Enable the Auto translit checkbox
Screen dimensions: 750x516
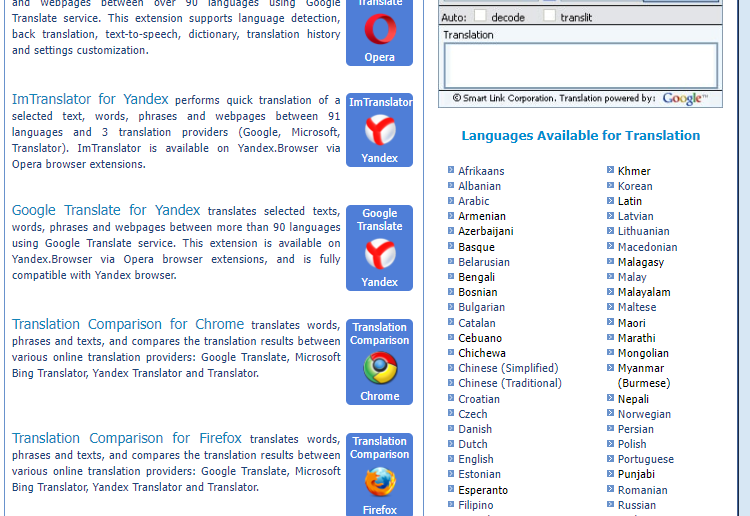550,16
